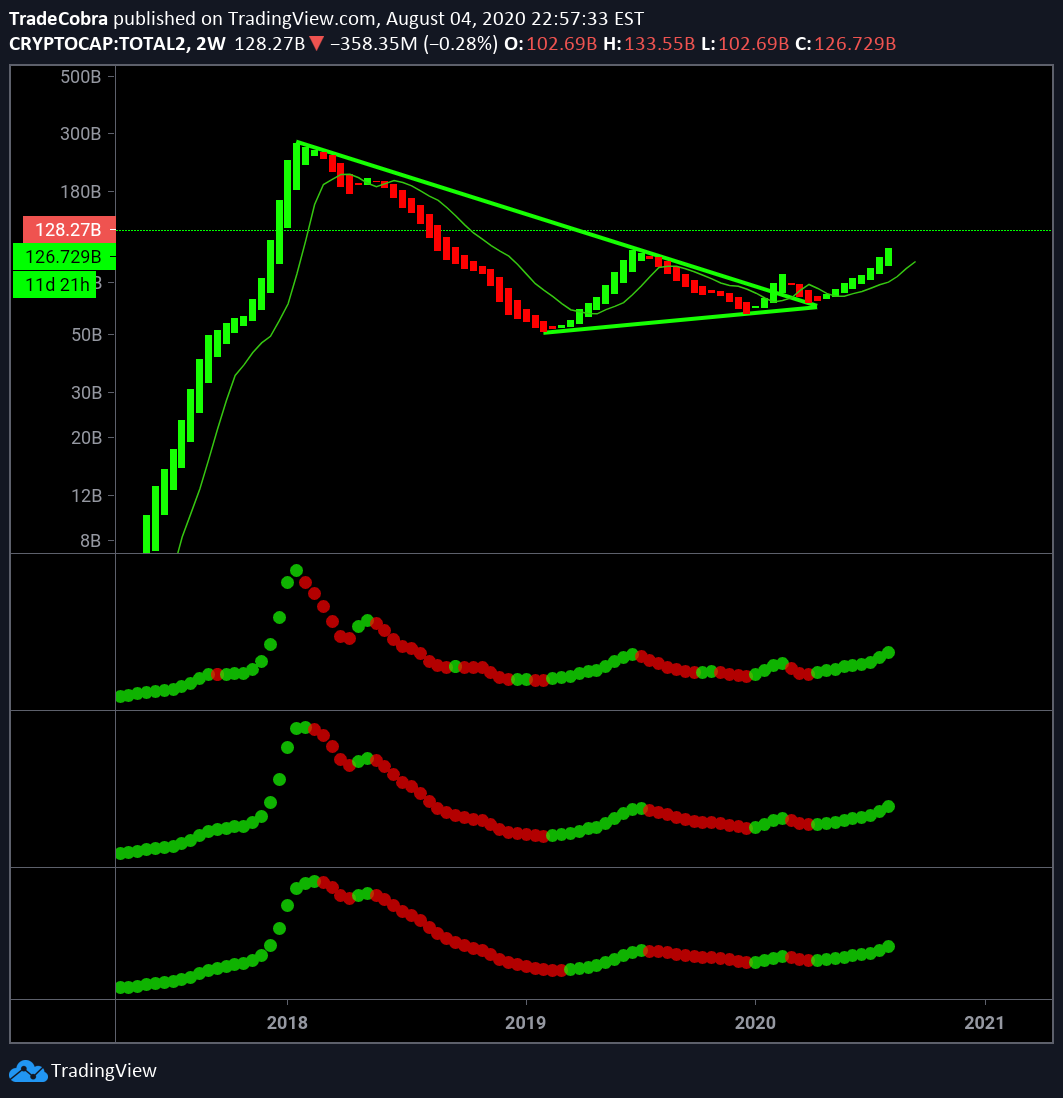Click the open value O: 102.69B
The width and height of the screenshot is (1063, 1098).
pyautogui.click(x=550, y=43)
